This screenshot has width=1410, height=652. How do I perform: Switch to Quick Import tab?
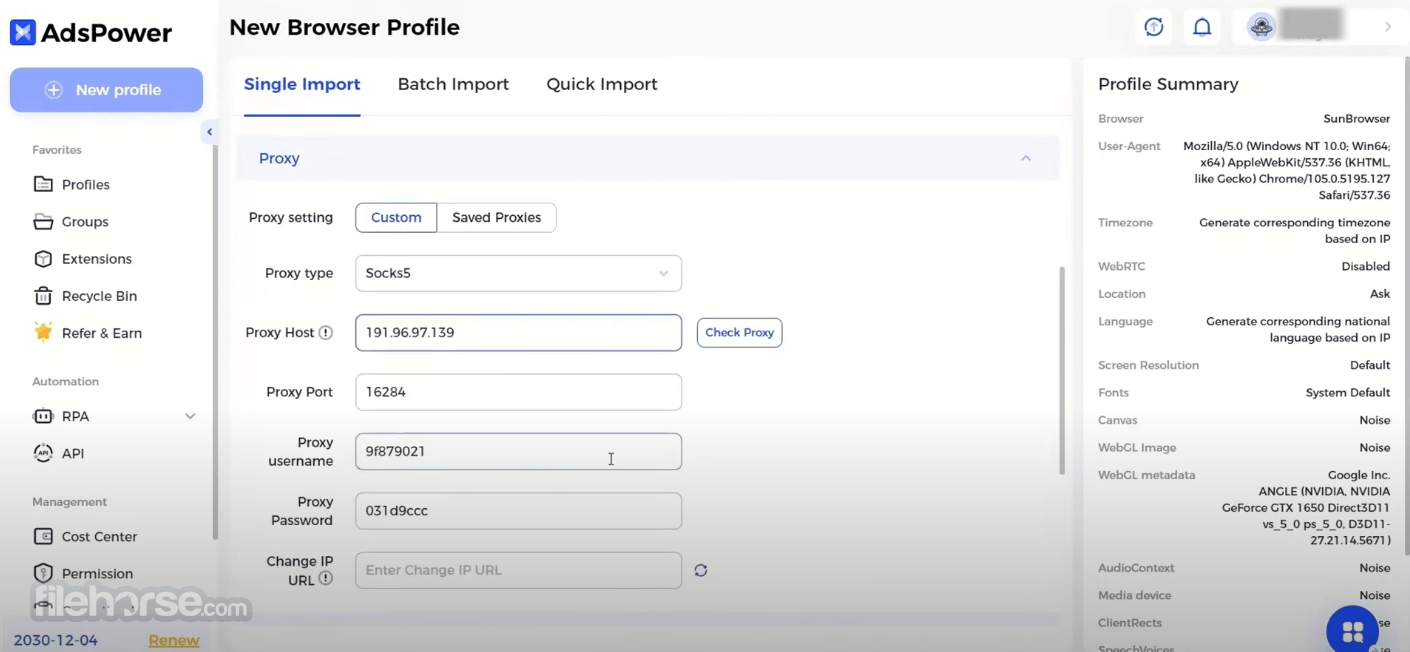tap(602, 84)
